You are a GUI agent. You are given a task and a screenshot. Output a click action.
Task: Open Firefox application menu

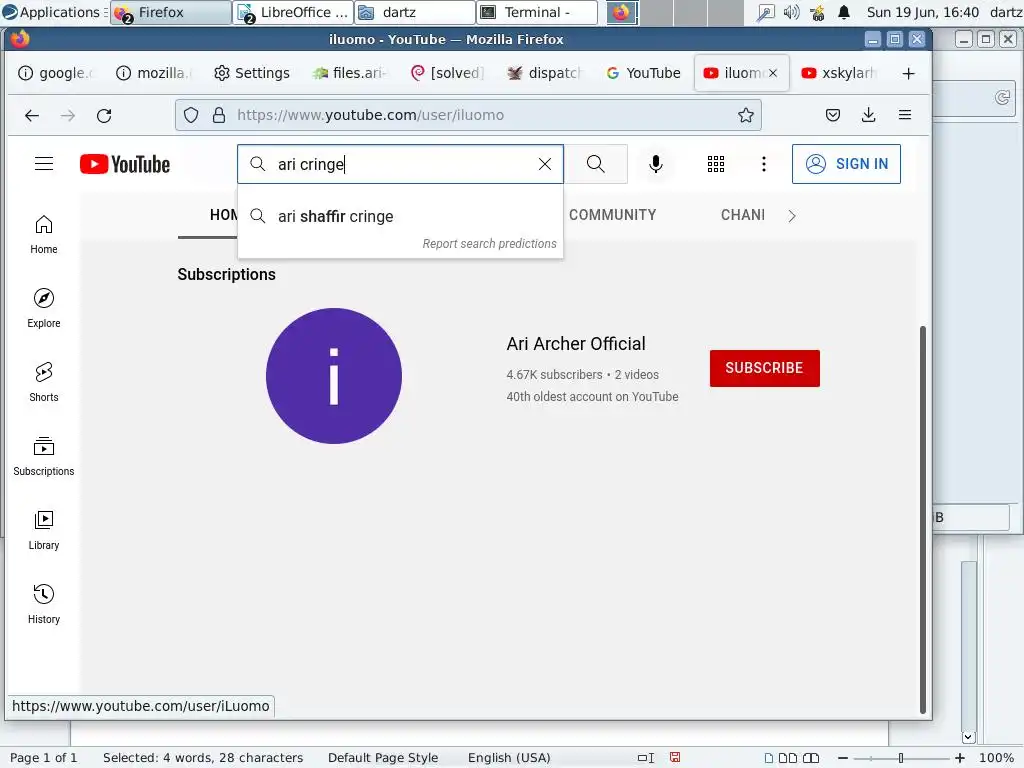coord(904,115)
